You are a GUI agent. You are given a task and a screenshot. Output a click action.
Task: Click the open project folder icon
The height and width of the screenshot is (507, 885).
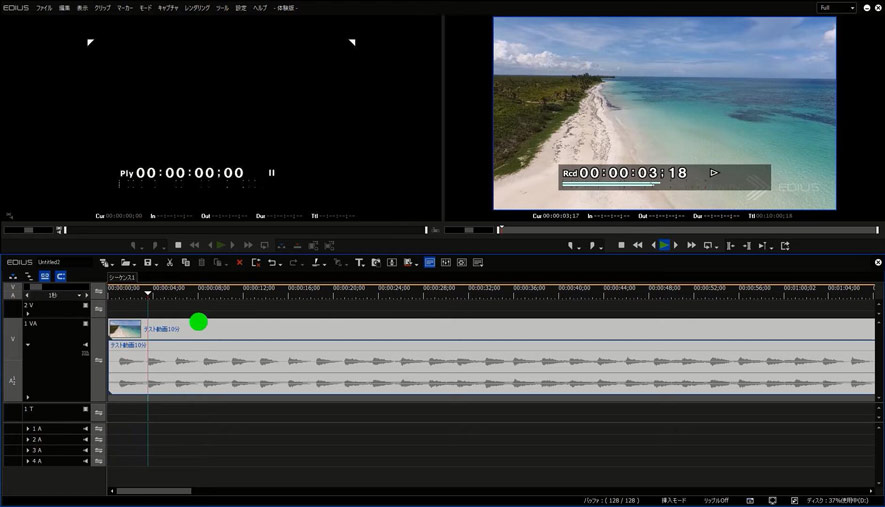(126, 263)
